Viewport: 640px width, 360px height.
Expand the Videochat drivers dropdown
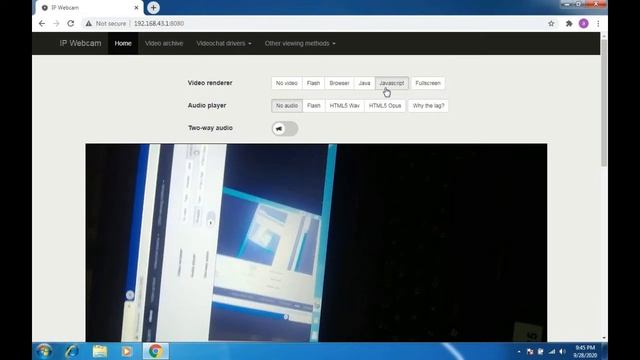pos(224,43)
